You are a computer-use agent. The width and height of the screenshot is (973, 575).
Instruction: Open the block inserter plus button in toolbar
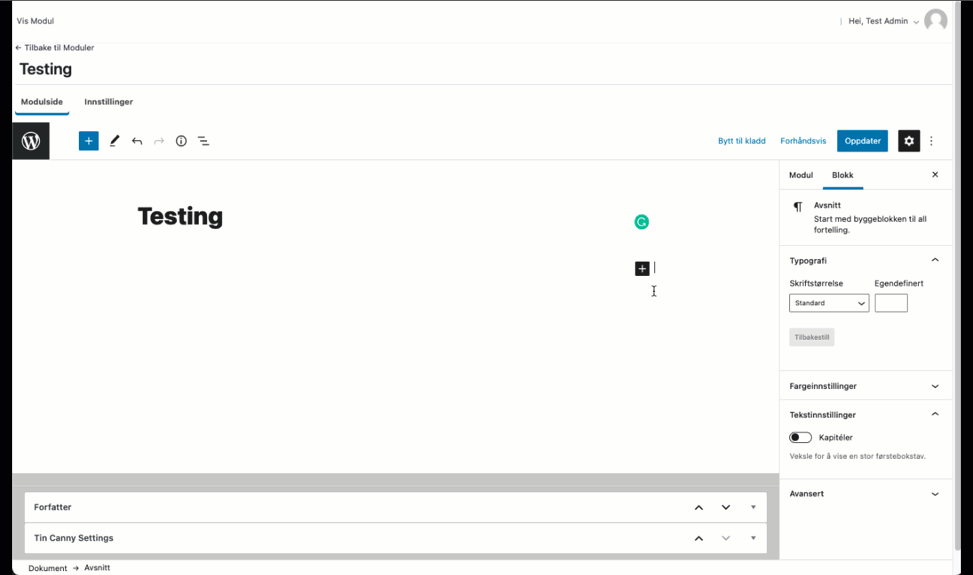(89, 141)
